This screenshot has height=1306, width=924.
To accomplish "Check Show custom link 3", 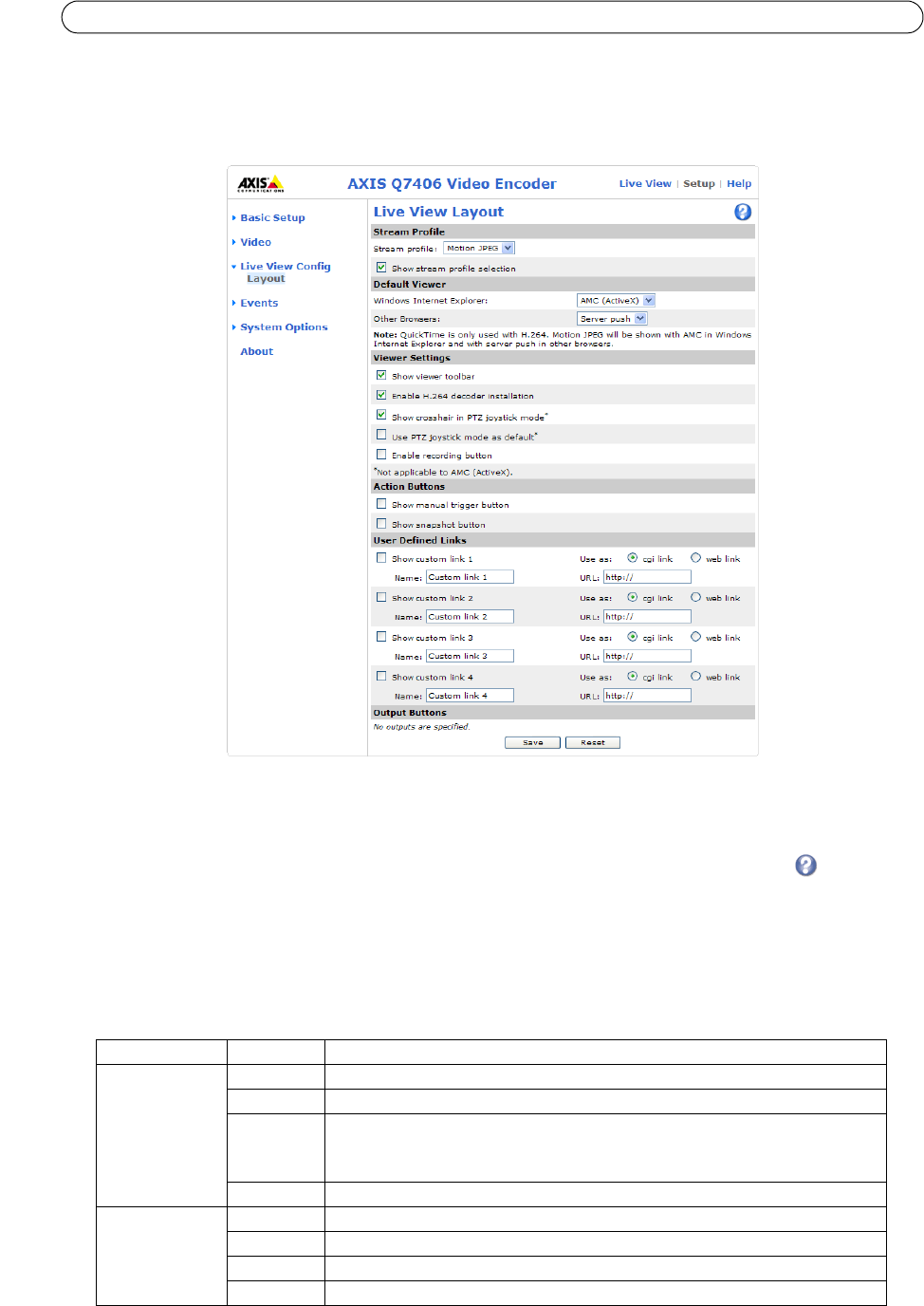I will click(x=381, y=637).
